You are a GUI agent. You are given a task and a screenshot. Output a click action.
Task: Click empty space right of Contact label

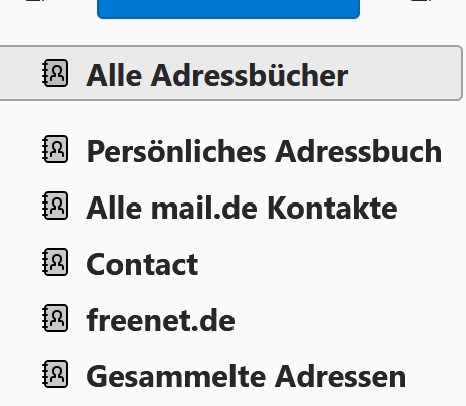(330, 264)
